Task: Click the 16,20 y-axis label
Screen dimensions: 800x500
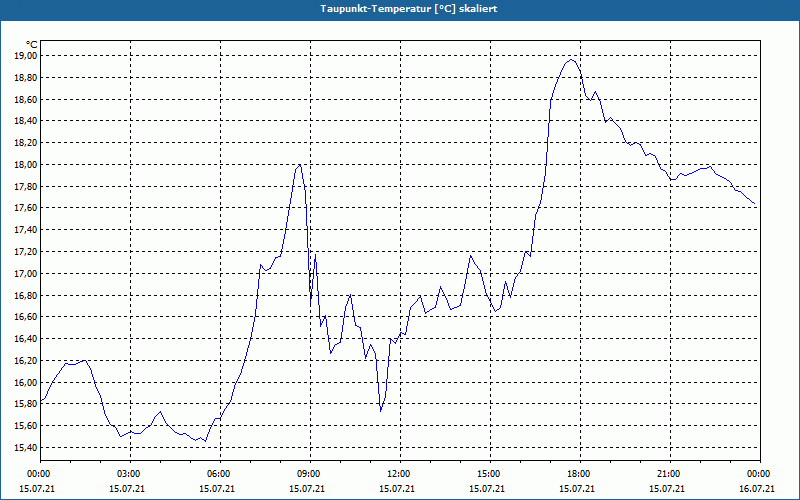Action: coord(27,361)
